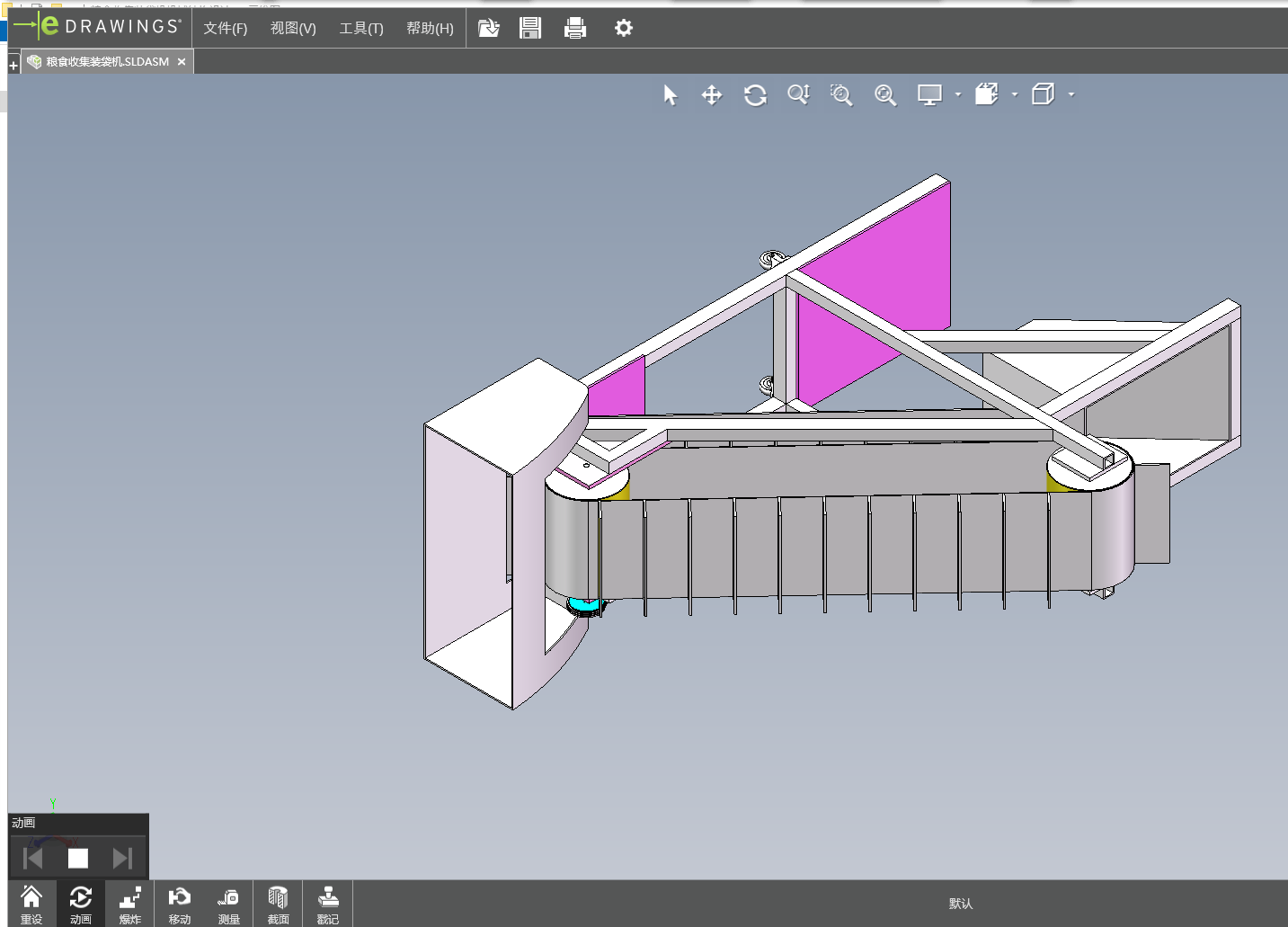Click the eDrawings logo
1288x927 pixels.
(98, 26)
